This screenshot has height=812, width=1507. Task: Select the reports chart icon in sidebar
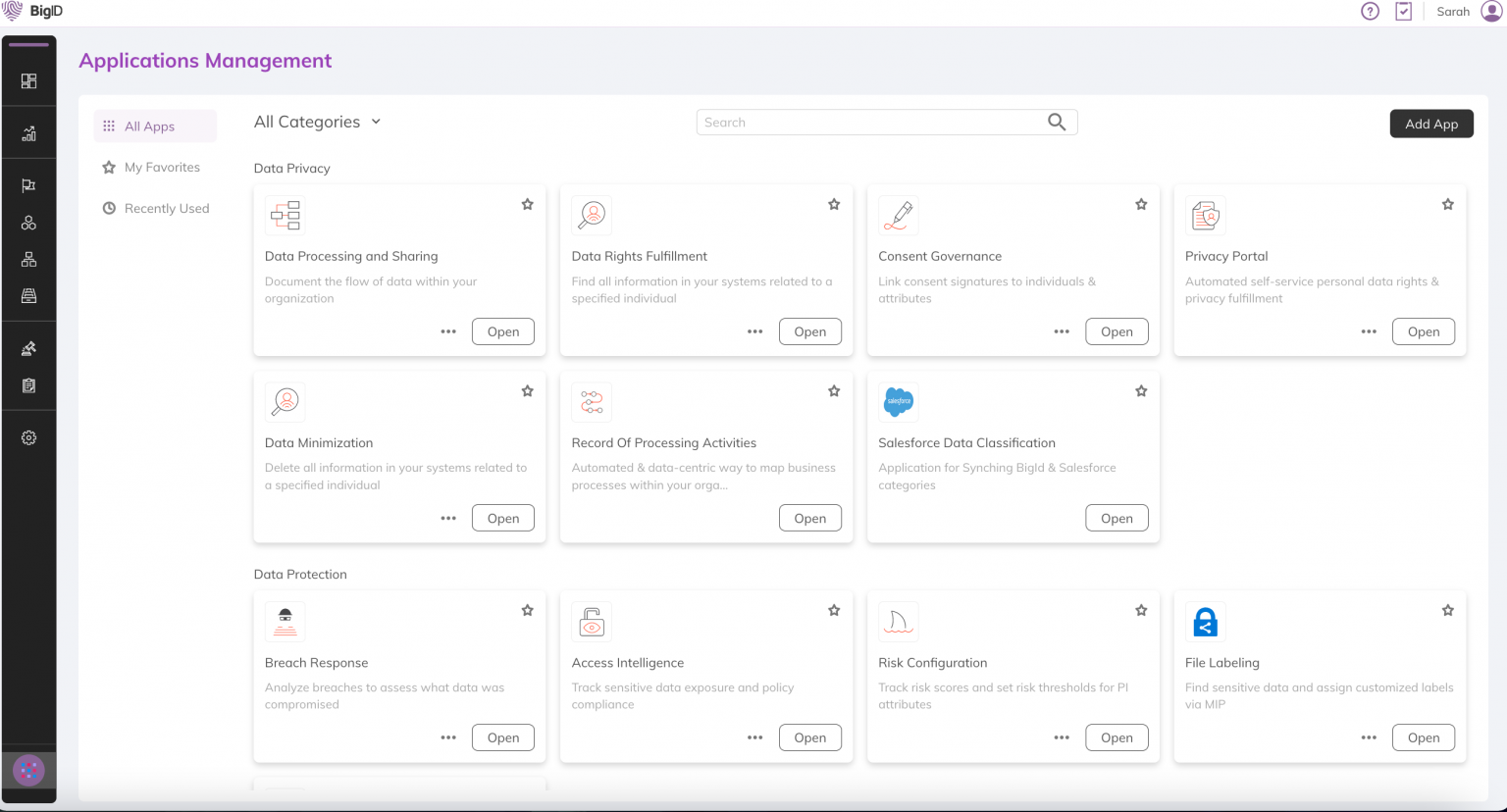(28, 131)
